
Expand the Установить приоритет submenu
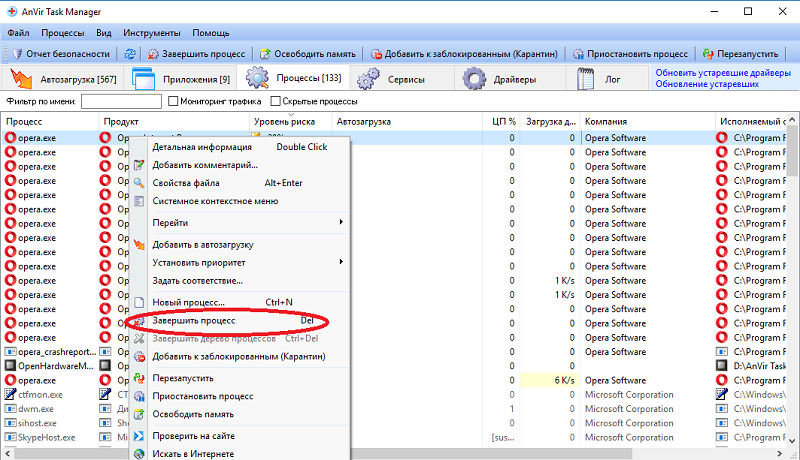coord(240,263)
